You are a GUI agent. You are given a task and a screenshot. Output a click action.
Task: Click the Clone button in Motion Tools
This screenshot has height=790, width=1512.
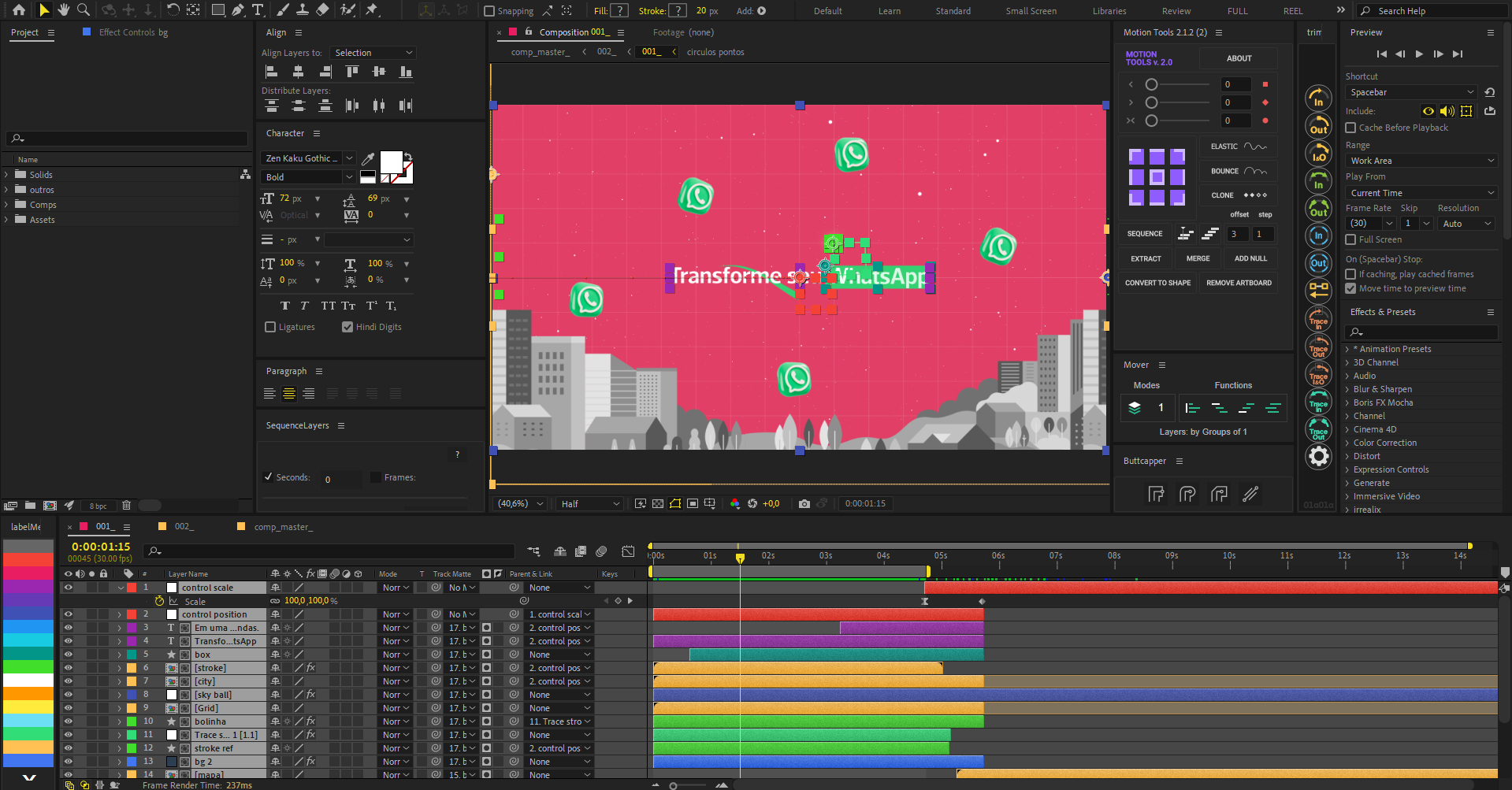point(1239,195)
